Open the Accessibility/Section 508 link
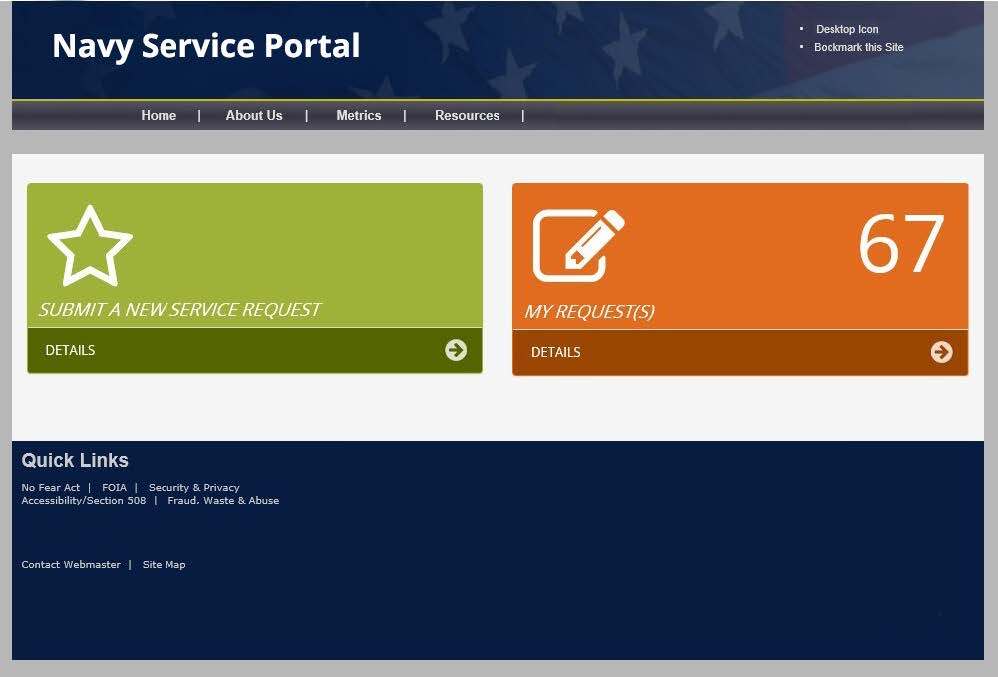This screenshot has height=677, width=998. 84,501
